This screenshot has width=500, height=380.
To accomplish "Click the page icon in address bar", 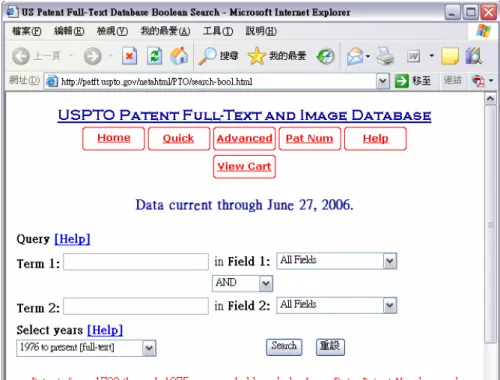I will click(x=51, y=81).
